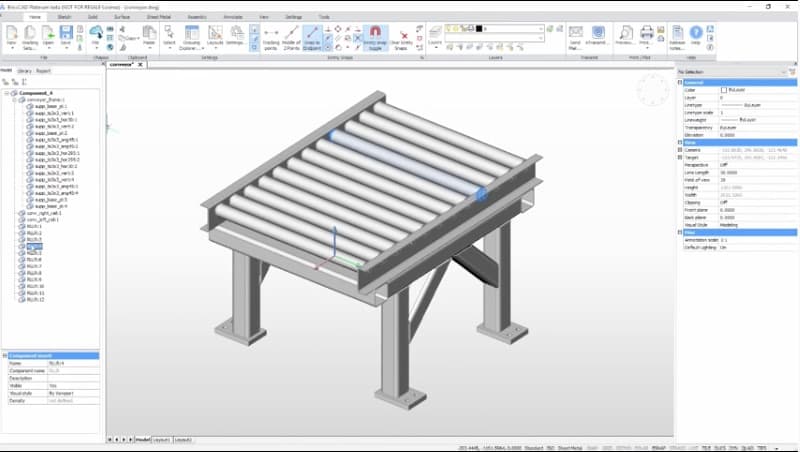800x452 pixels.
Task: Toggle DYN in the status bar
Action: coord(734,448)
